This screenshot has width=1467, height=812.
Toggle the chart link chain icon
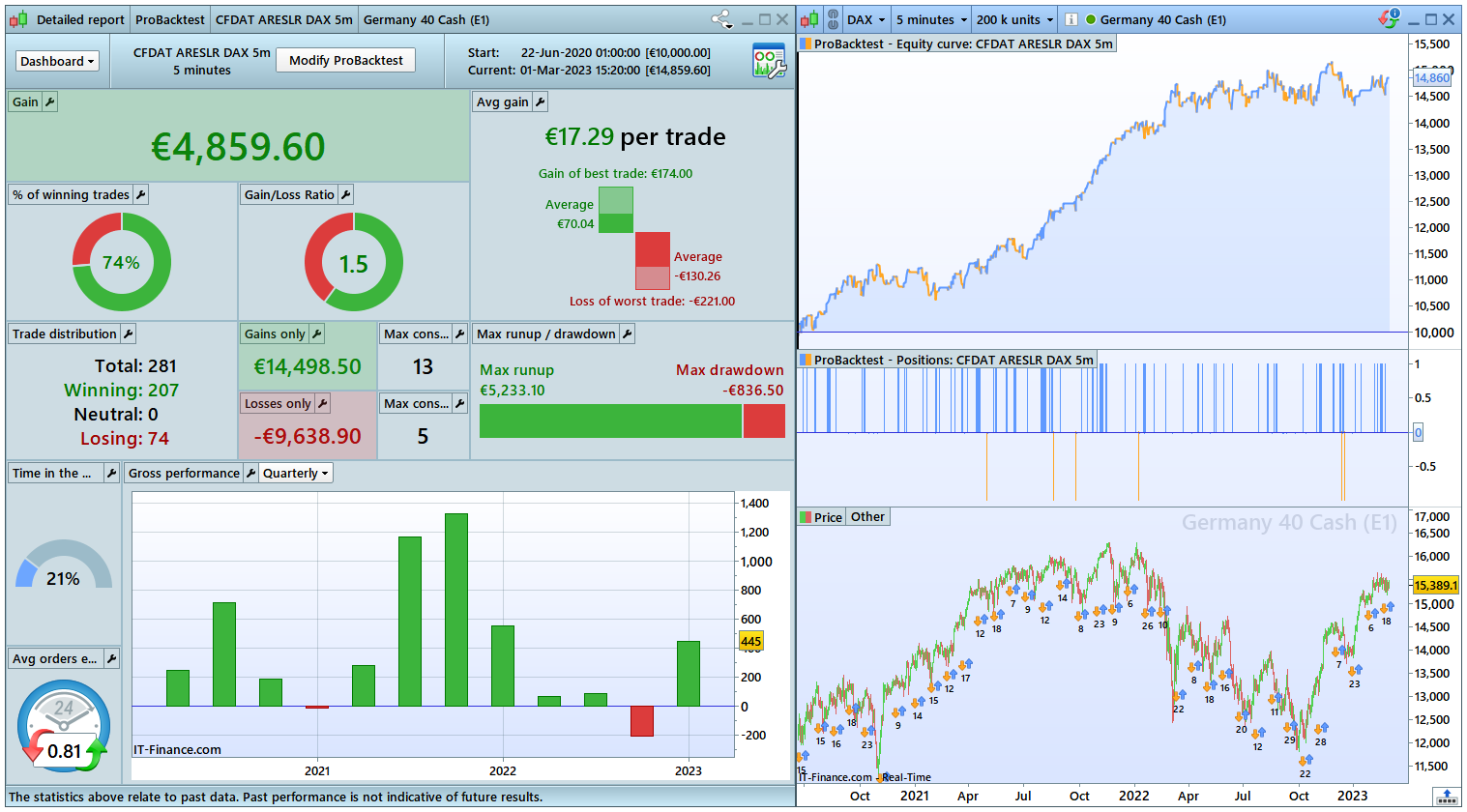[833, 19]
